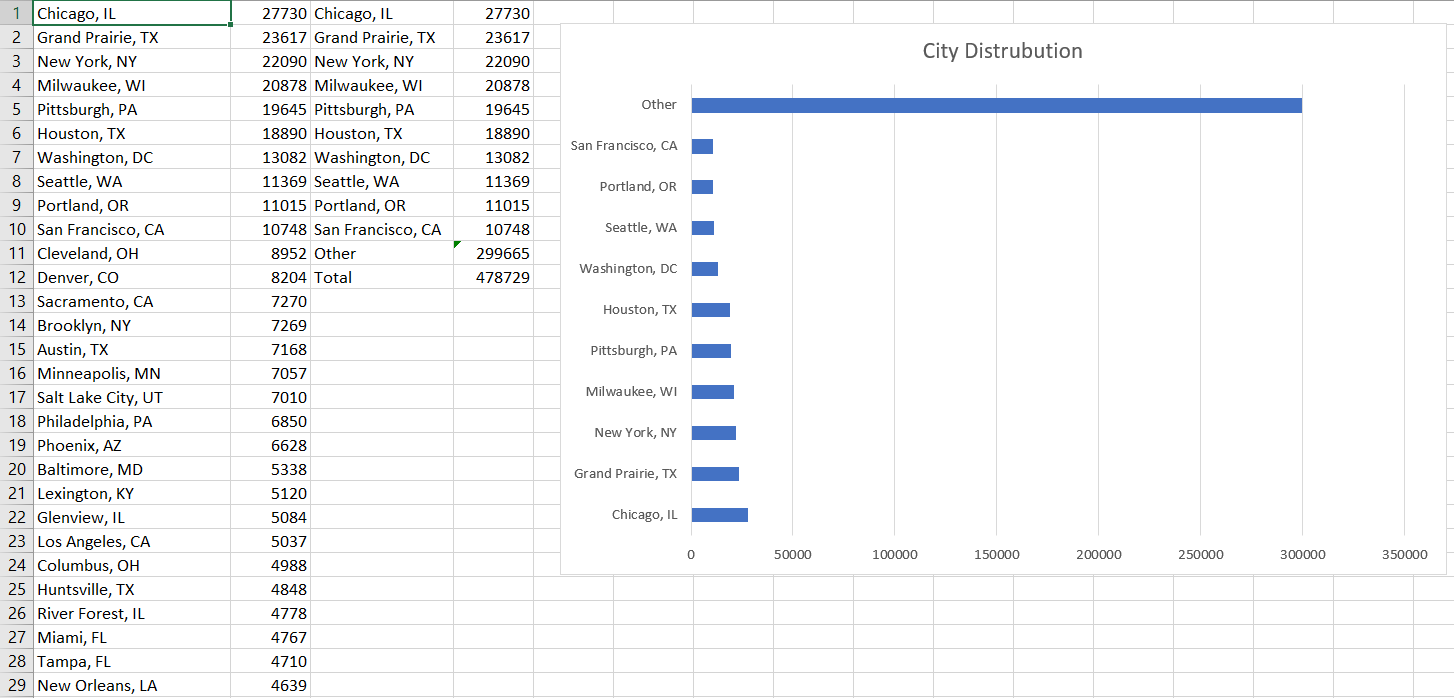The height and width of the screenshot is (698, 1454).
Task: Select the cell containing Chicago, IL in first column
Action: tap(130, 14)
